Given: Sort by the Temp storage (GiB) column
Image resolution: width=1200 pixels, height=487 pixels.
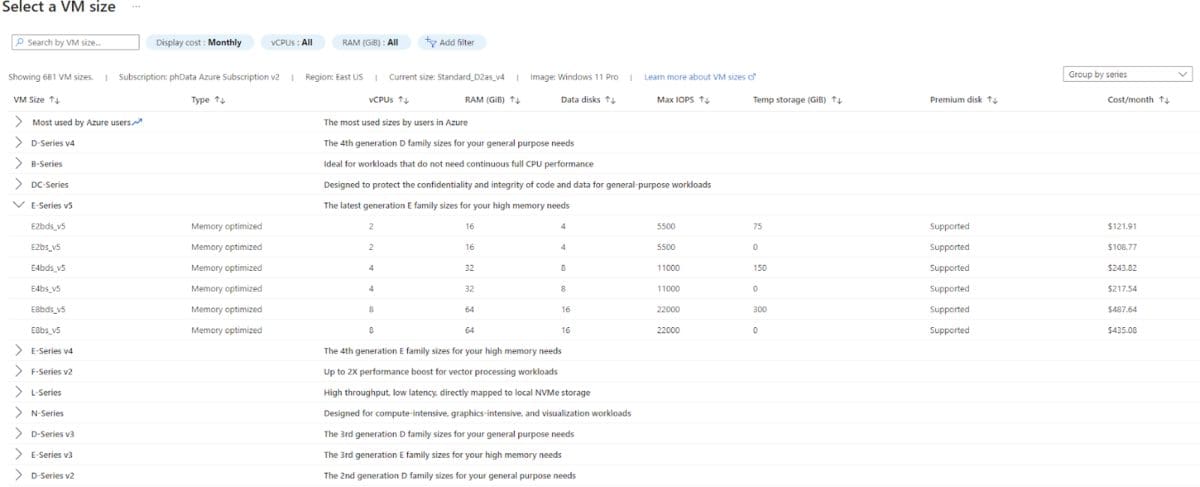Looking at the screenshot, I should click(798, 100).
